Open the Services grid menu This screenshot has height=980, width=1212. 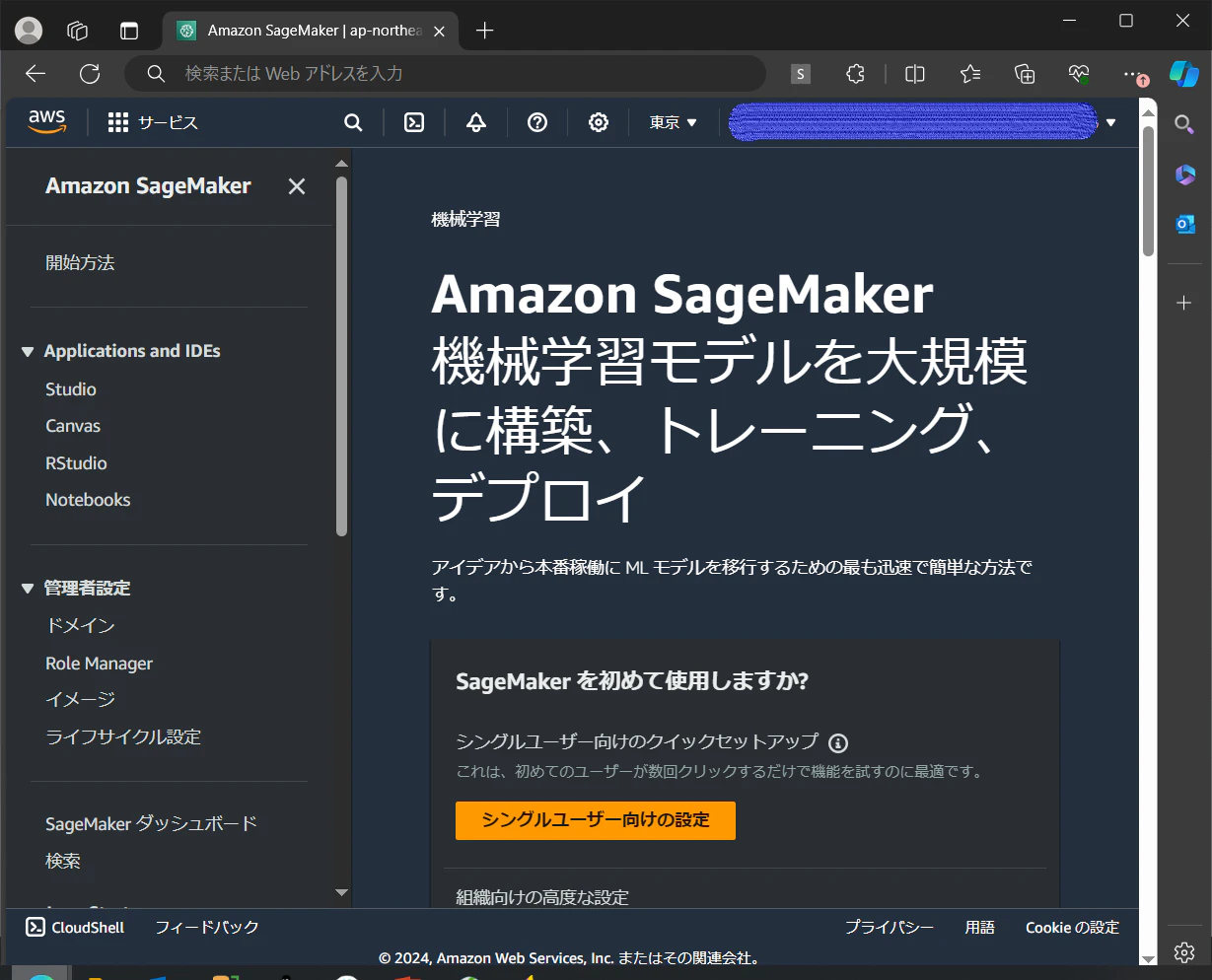153,122
